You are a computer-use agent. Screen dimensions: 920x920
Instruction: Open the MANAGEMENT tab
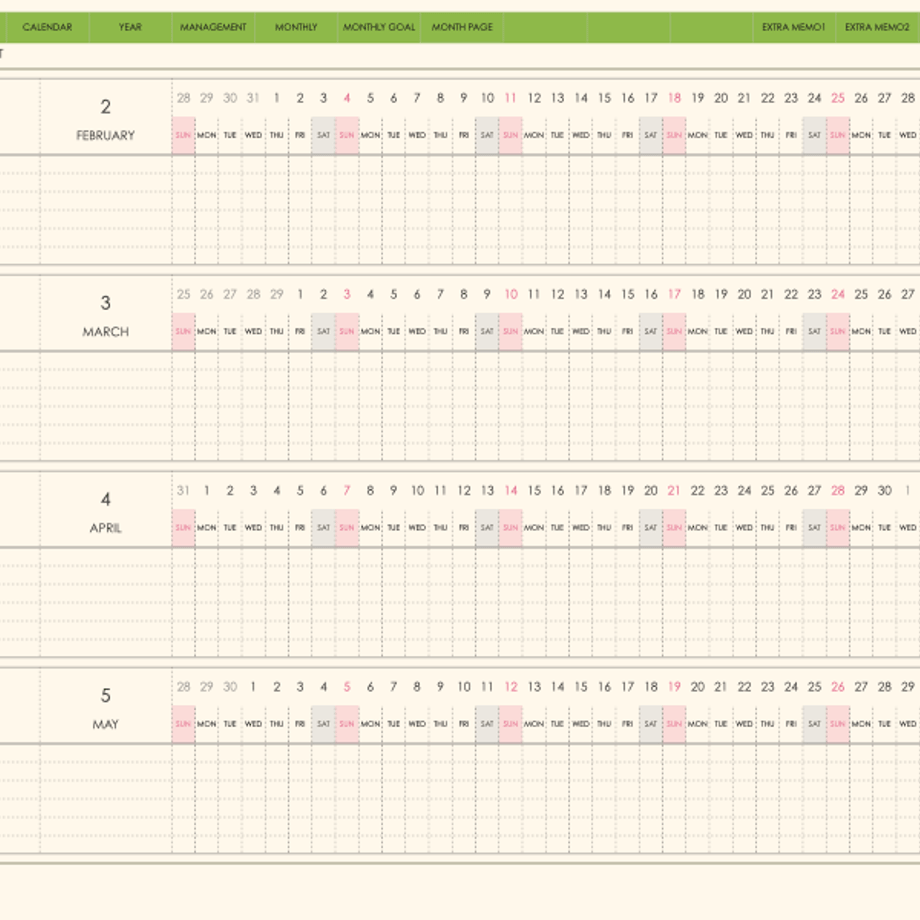click(213, 27)
